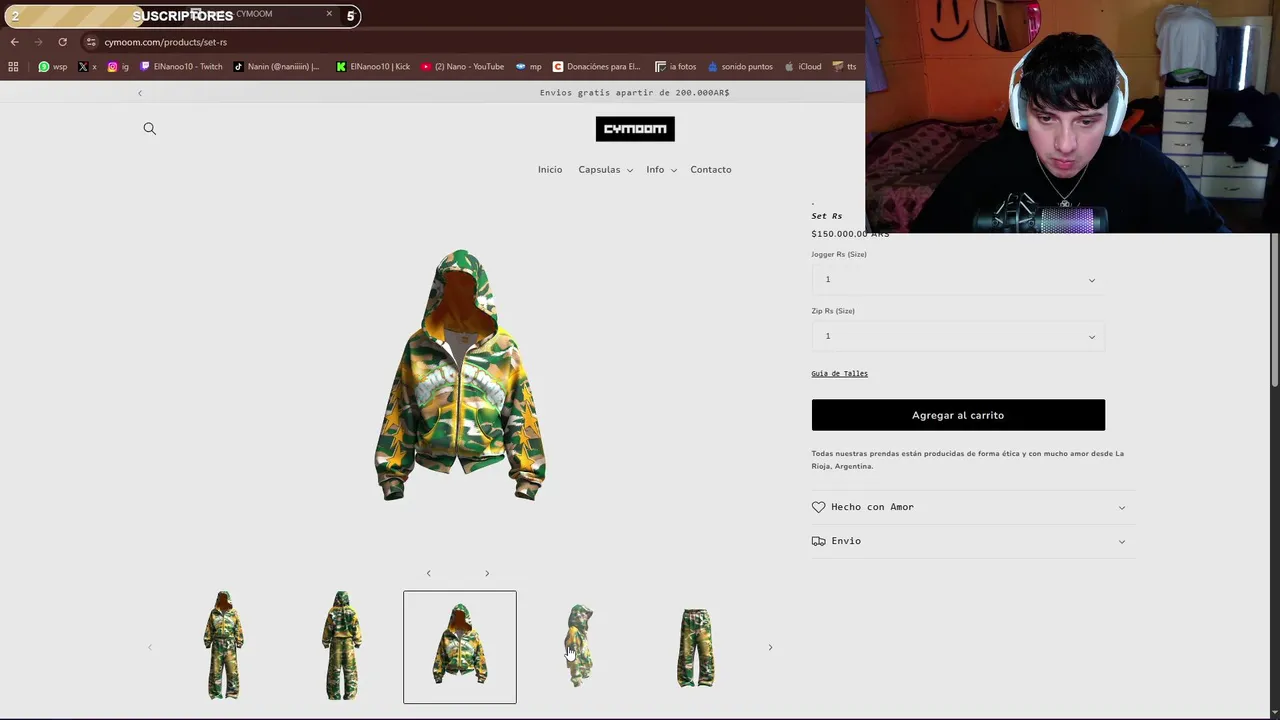Slide thumbnails right with the carousel arrow

(770, 648)
